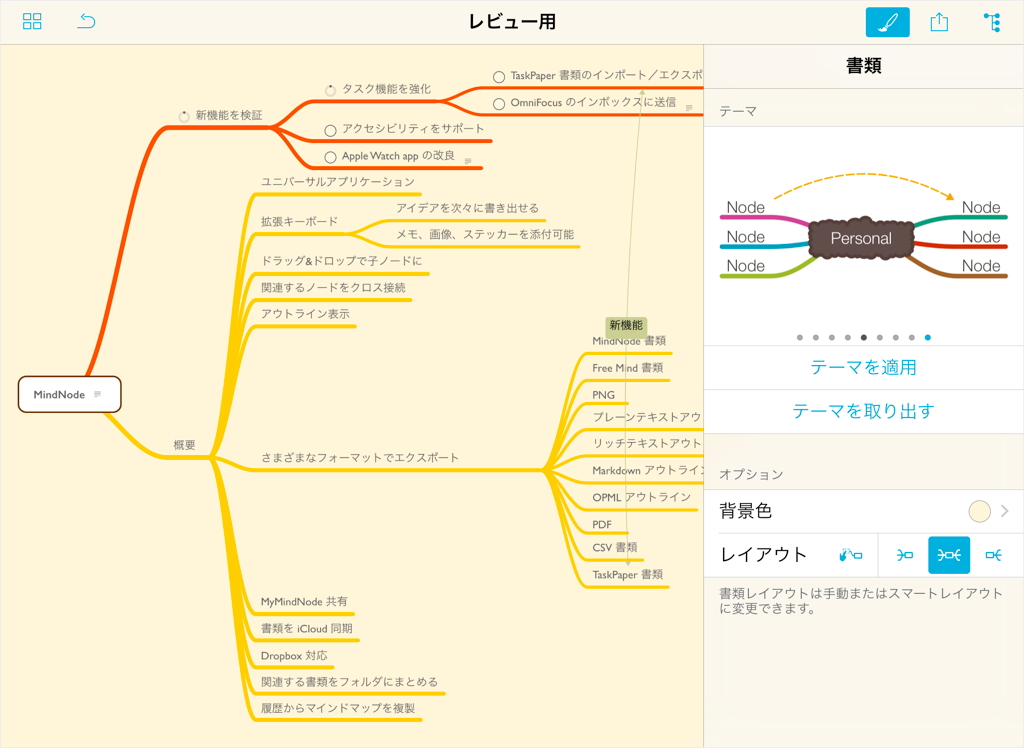Viewport: 1024px width, 748px height.
Task: Select the ユニバーサルアプリケーション node
Action: (338, 182)
